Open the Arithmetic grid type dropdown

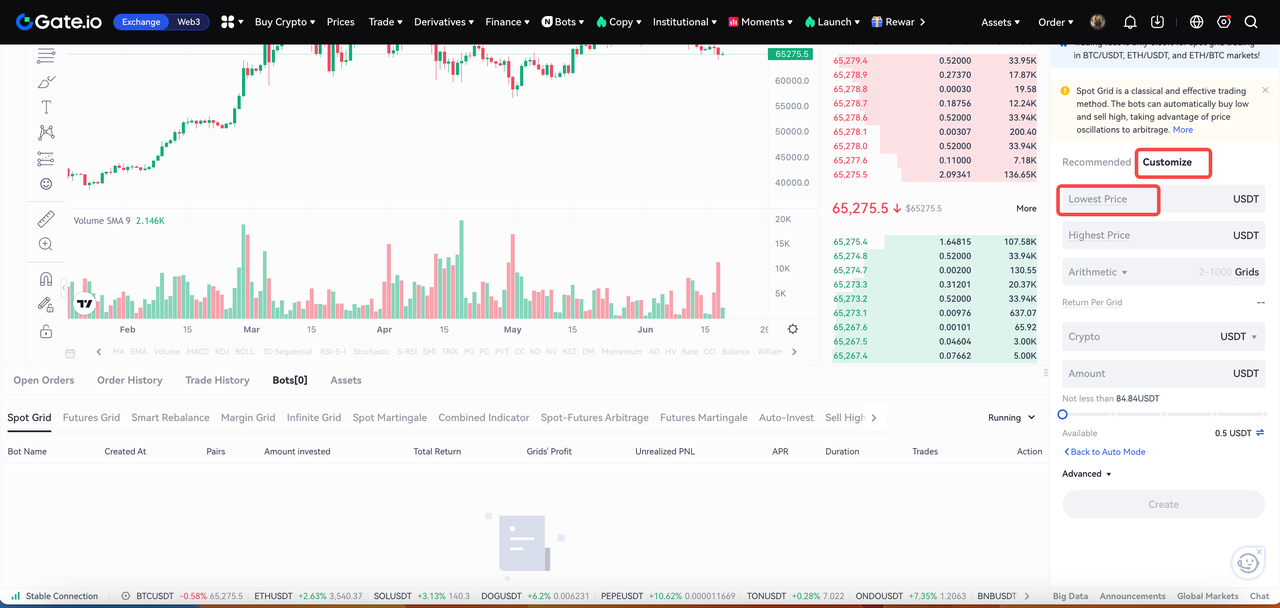pyautogui.click(x=1097, y=272)
